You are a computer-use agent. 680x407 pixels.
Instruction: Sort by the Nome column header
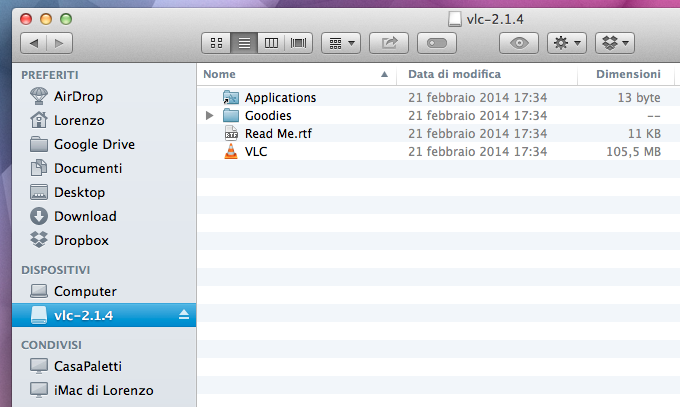297,74
